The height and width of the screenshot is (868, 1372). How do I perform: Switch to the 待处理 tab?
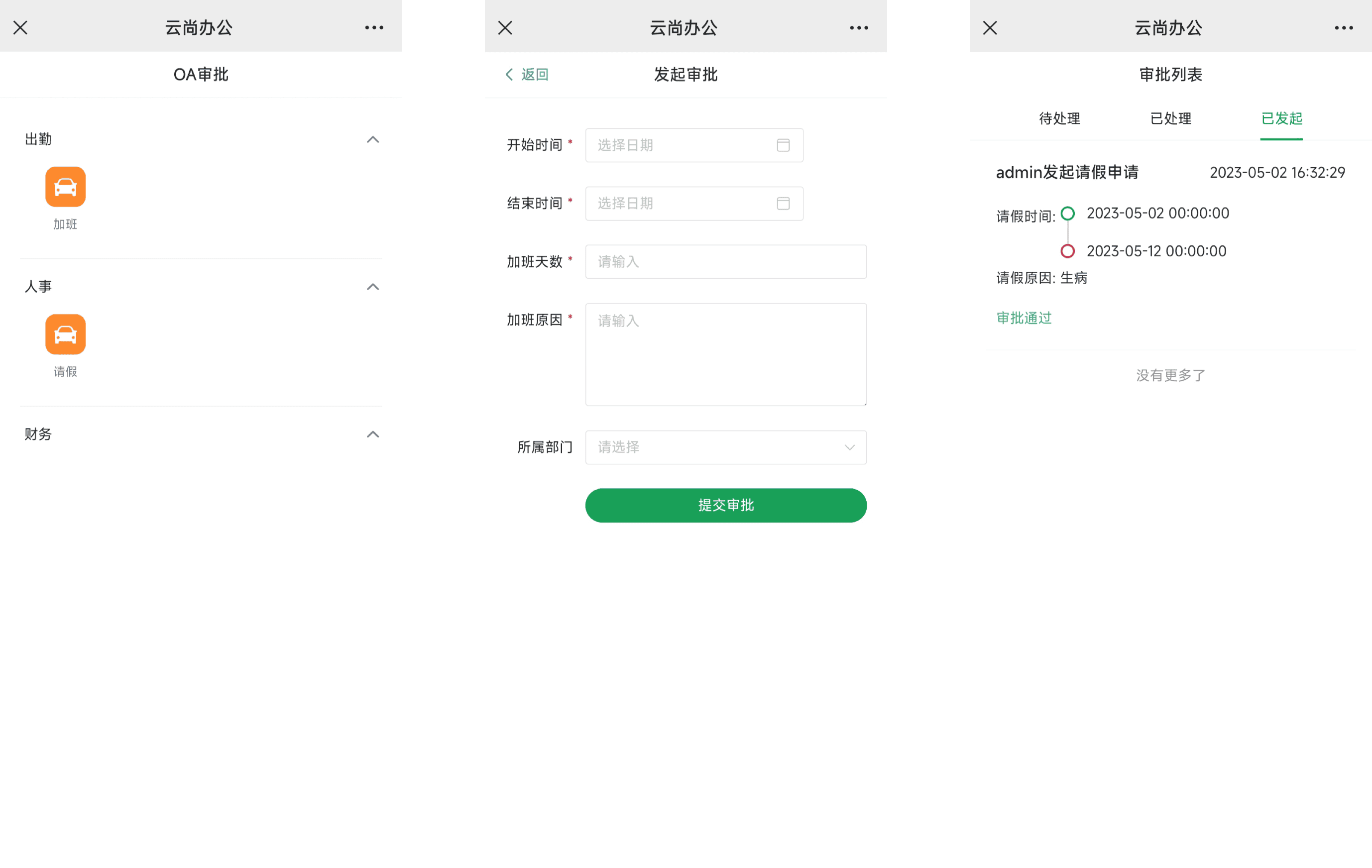1059,118
